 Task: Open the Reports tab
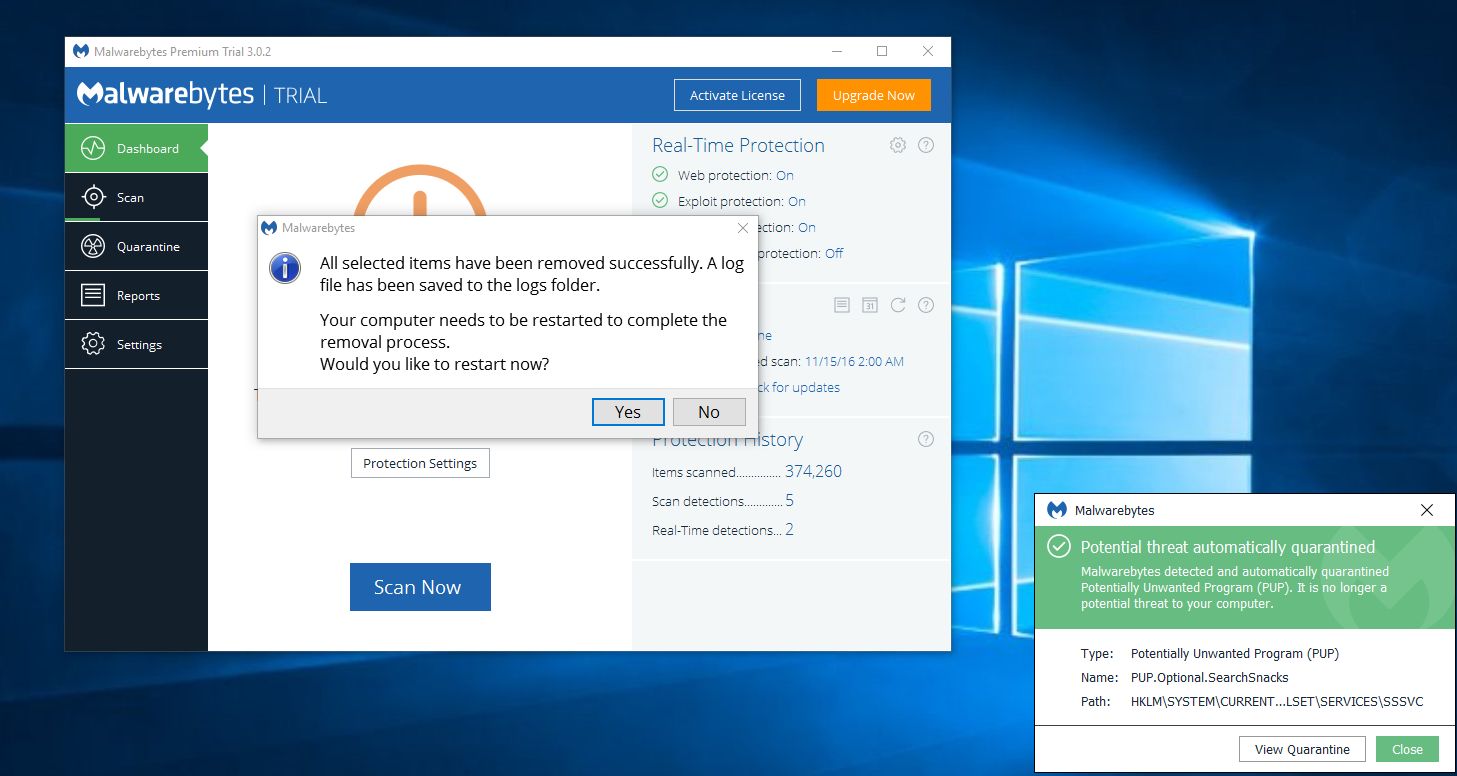[136, 295]
